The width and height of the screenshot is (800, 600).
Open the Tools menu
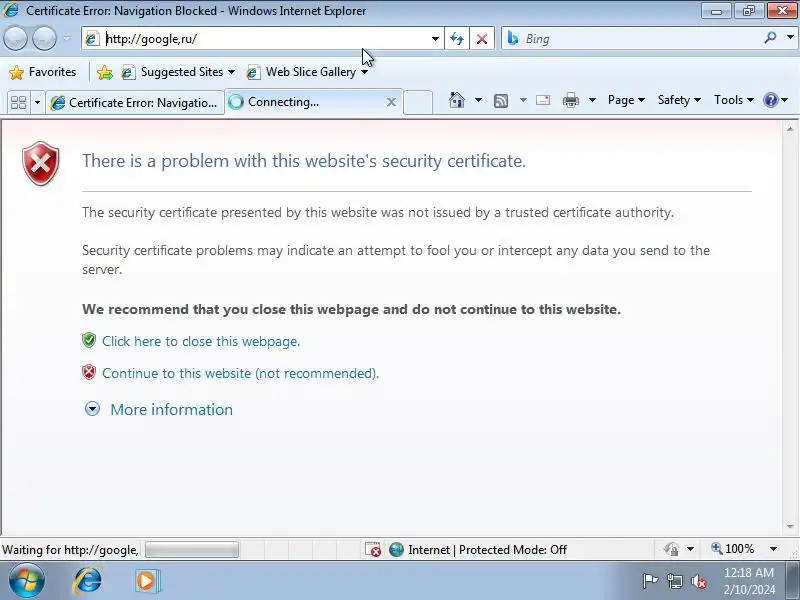click(734, 100)
